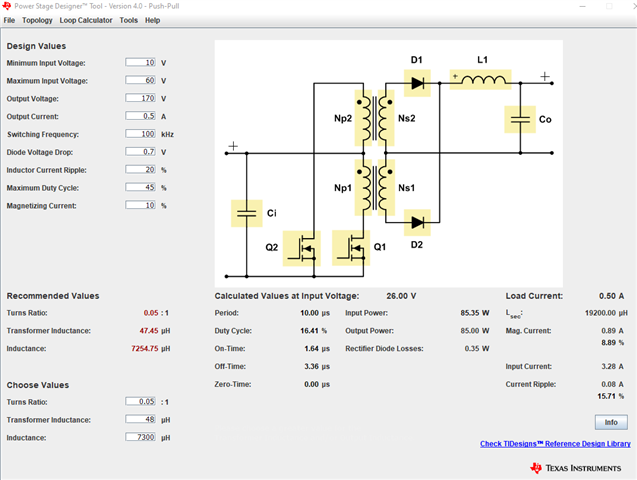Click the Duty Cycle 16.41 % value
The image size is (637, 480).
(314, 331)
